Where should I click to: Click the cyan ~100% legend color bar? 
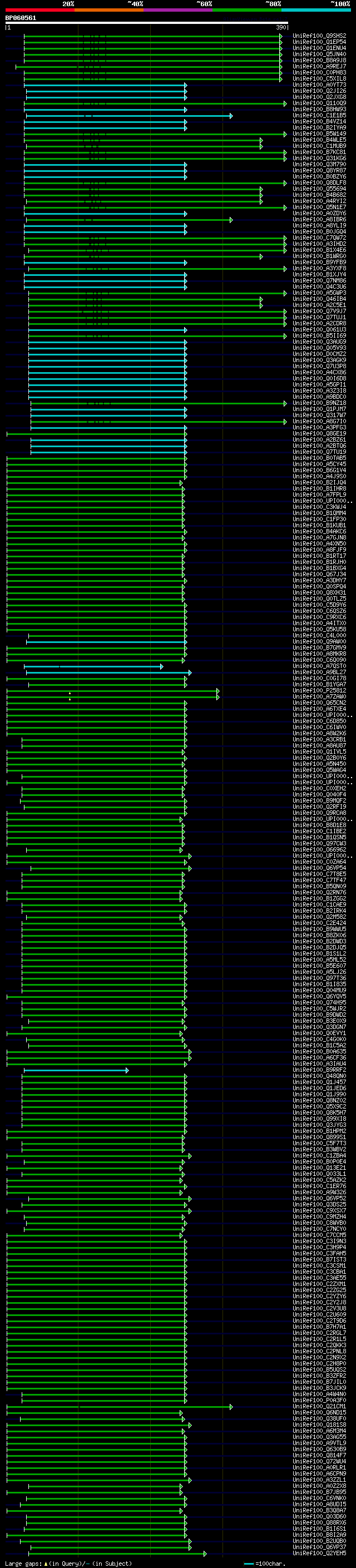tap(316, 11)
